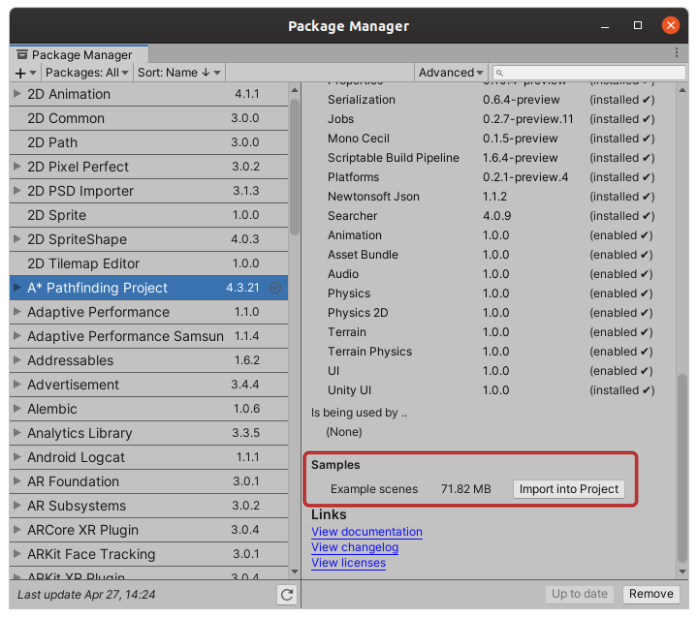Click in the package search field
The width and height of the screenshot is (698, 618).
point(588,73)
